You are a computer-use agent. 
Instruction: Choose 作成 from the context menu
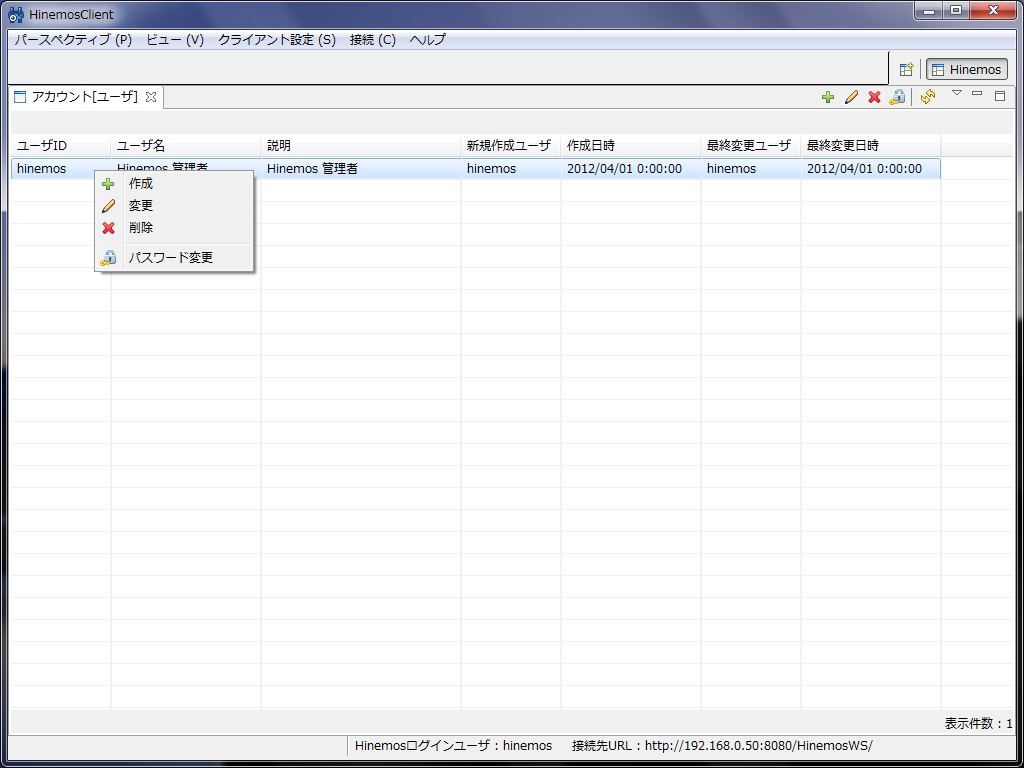pyautogui.click(x=174, y=184)
